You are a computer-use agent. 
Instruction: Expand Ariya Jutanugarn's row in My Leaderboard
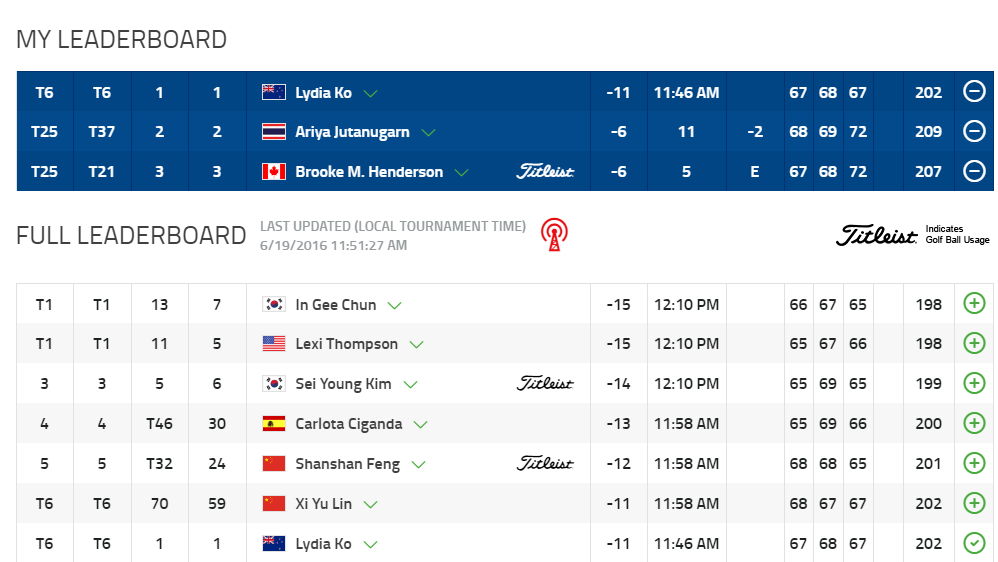[x=429, y=132]
